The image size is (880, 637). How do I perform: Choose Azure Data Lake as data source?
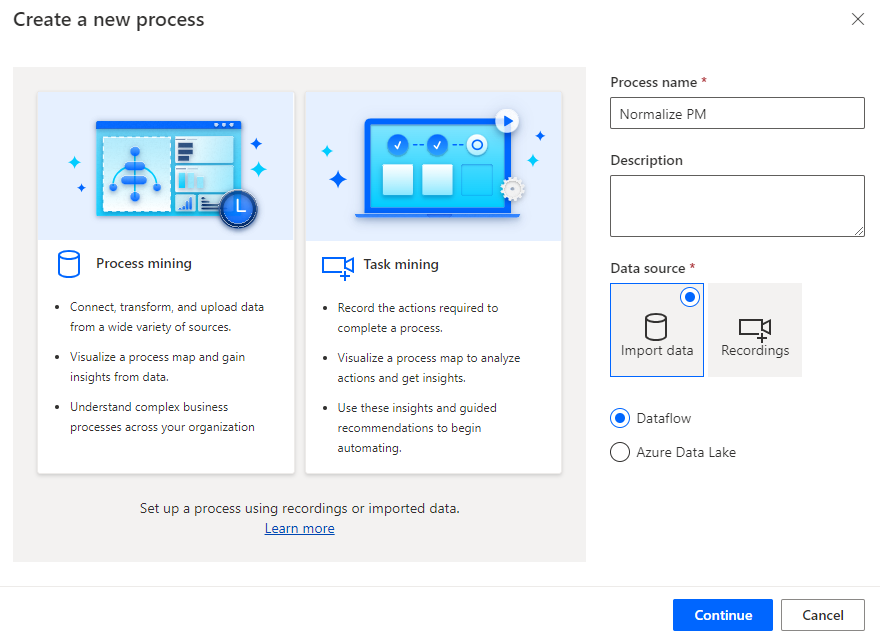[621, 452]
